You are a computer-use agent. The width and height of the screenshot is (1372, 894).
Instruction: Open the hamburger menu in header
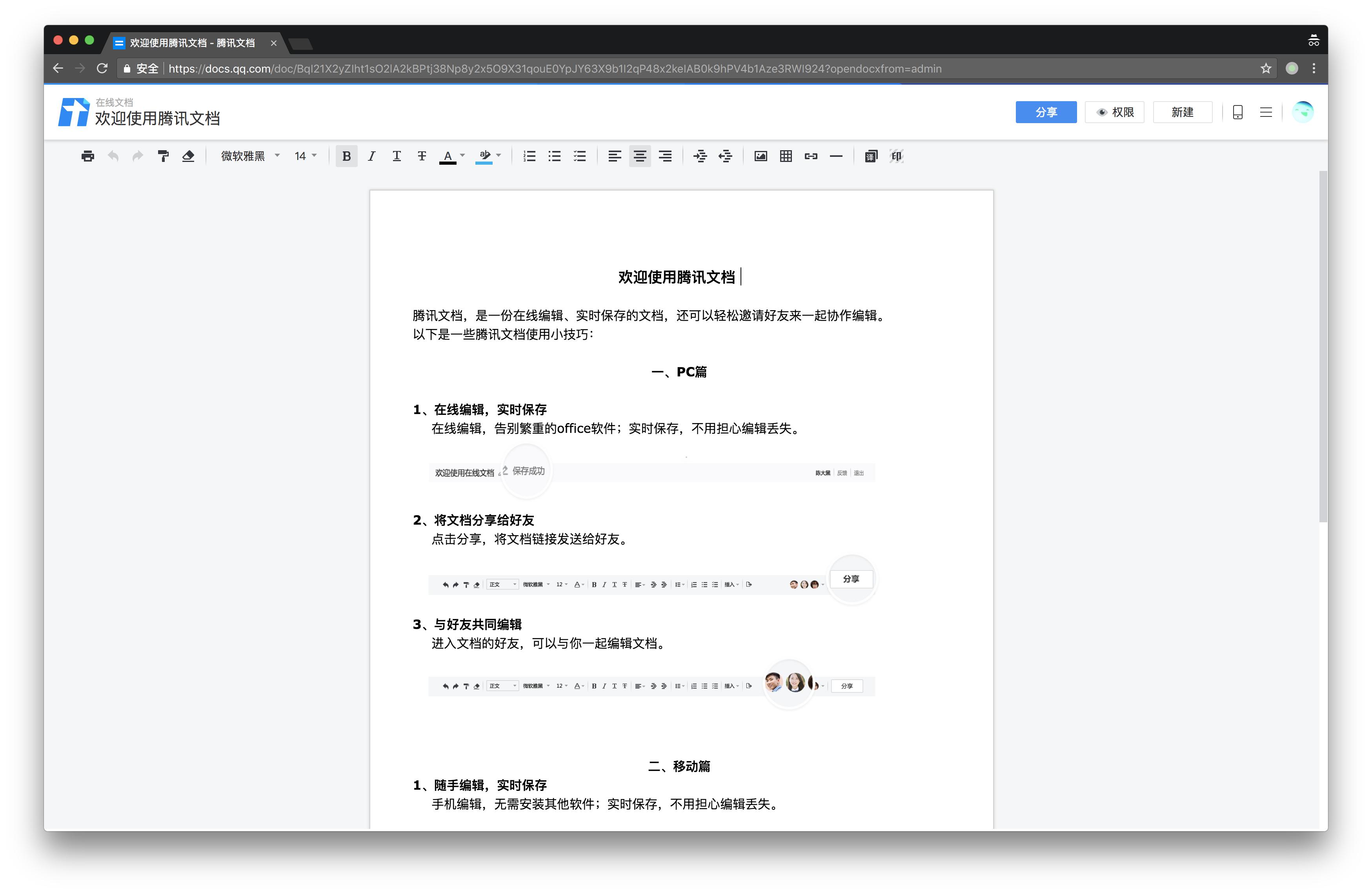pyautogui.click(x=1265, y=113)
